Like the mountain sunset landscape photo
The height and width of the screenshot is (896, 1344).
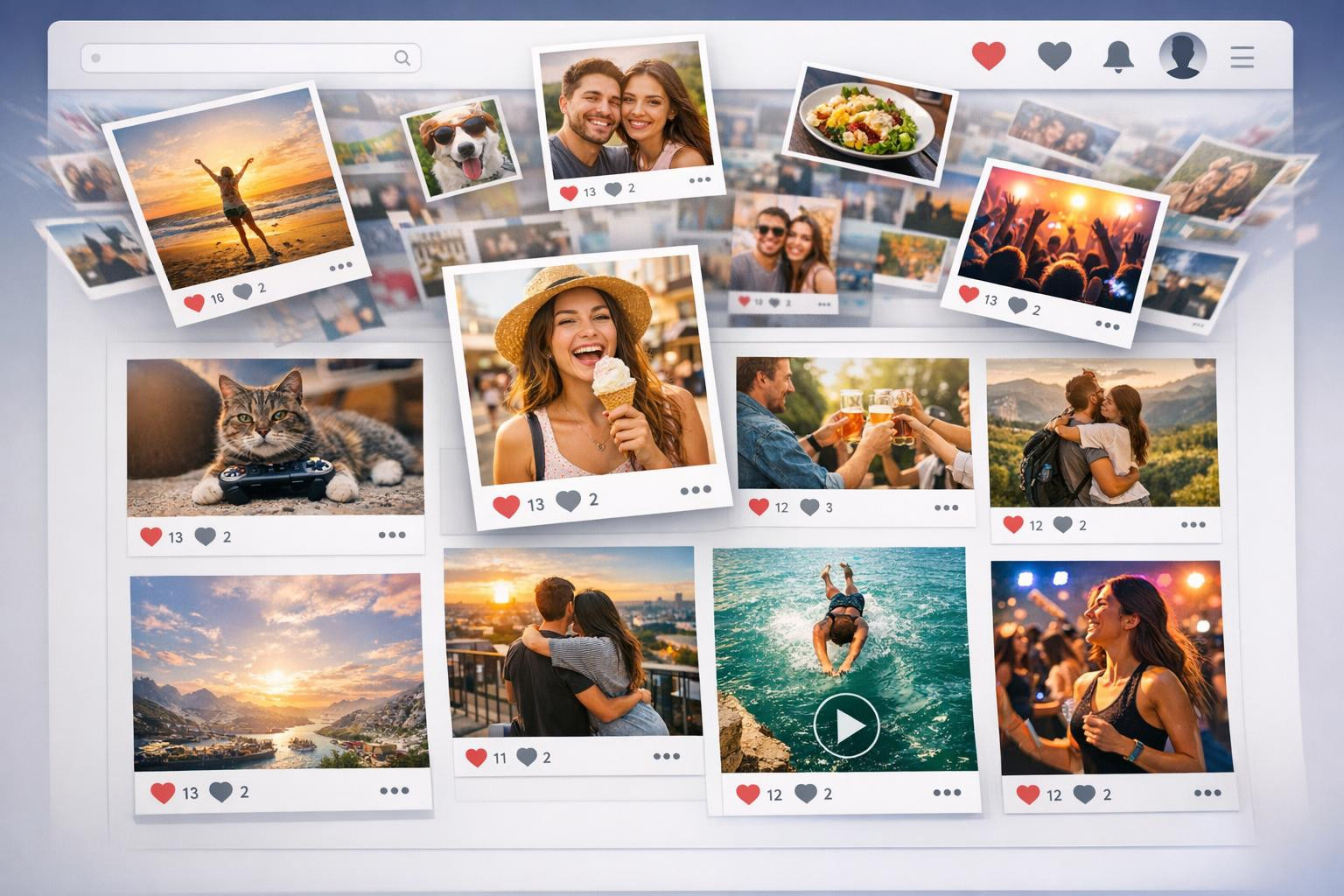163,792
